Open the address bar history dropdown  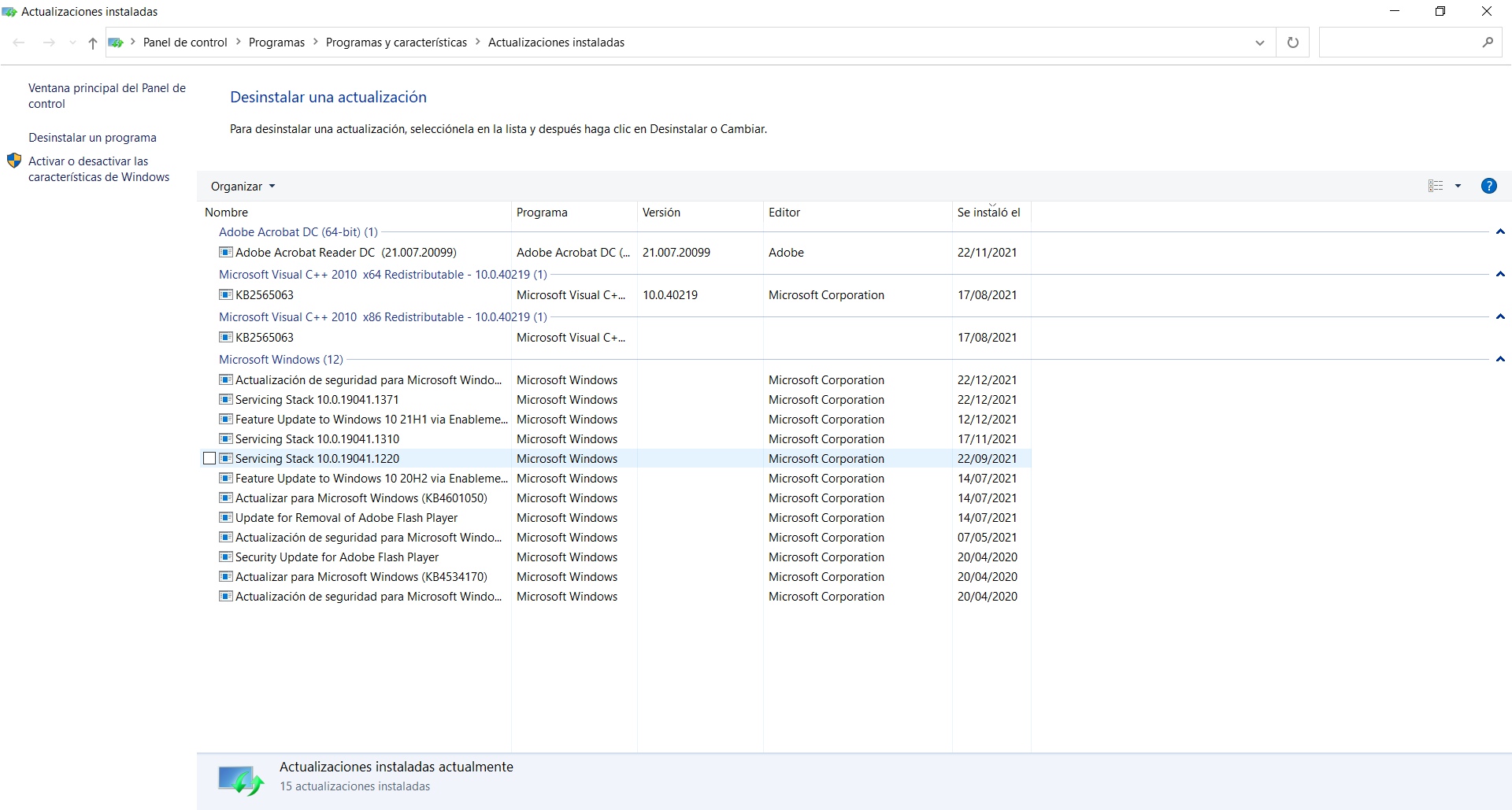coord(1259,43)
